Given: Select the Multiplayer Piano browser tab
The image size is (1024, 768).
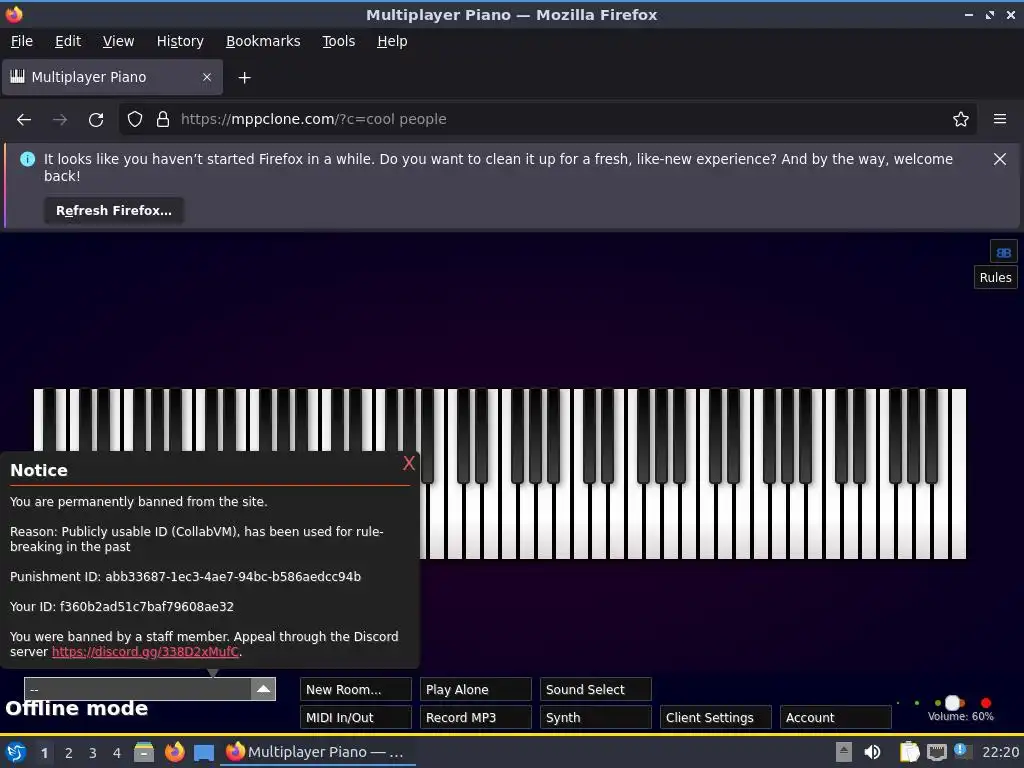Looking at the screenshot, I should tap(112, 77).
